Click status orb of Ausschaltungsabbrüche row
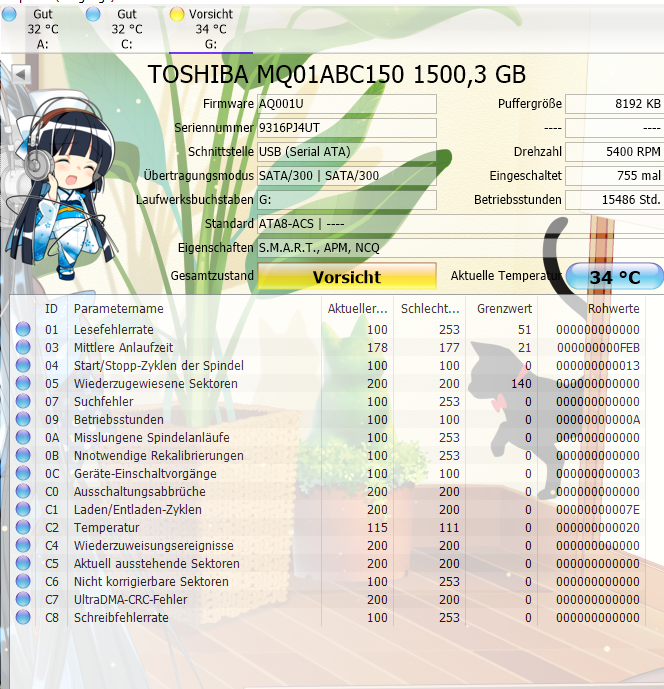The width and height of the screenshot is (664, 689). click(x=23, y=491)
